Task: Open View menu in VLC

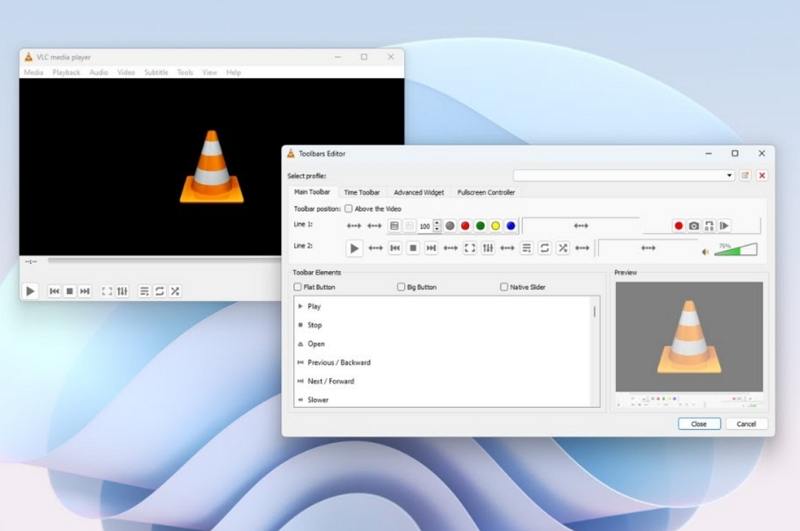Action: [x=210, y=72]
